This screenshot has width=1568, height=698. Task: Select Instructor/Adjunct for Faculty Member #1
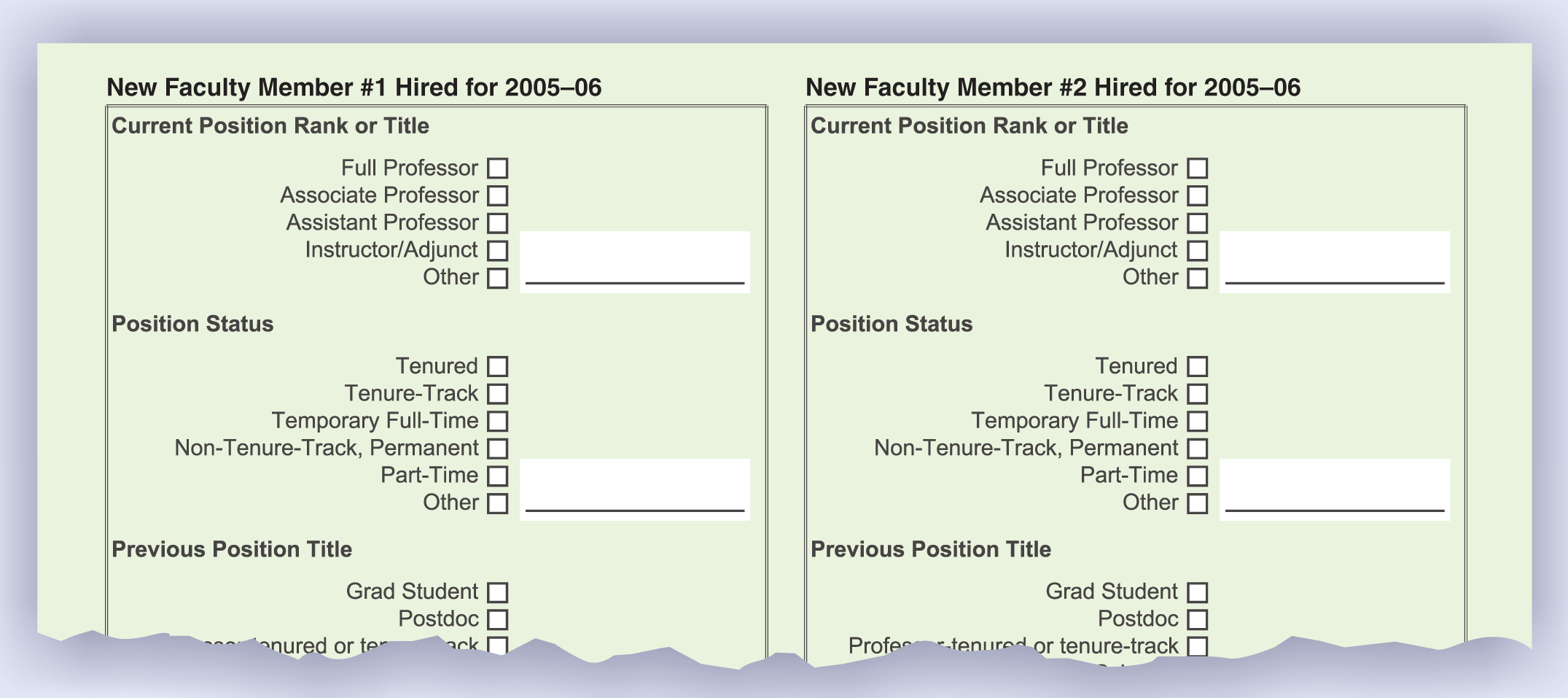point(497,250)
